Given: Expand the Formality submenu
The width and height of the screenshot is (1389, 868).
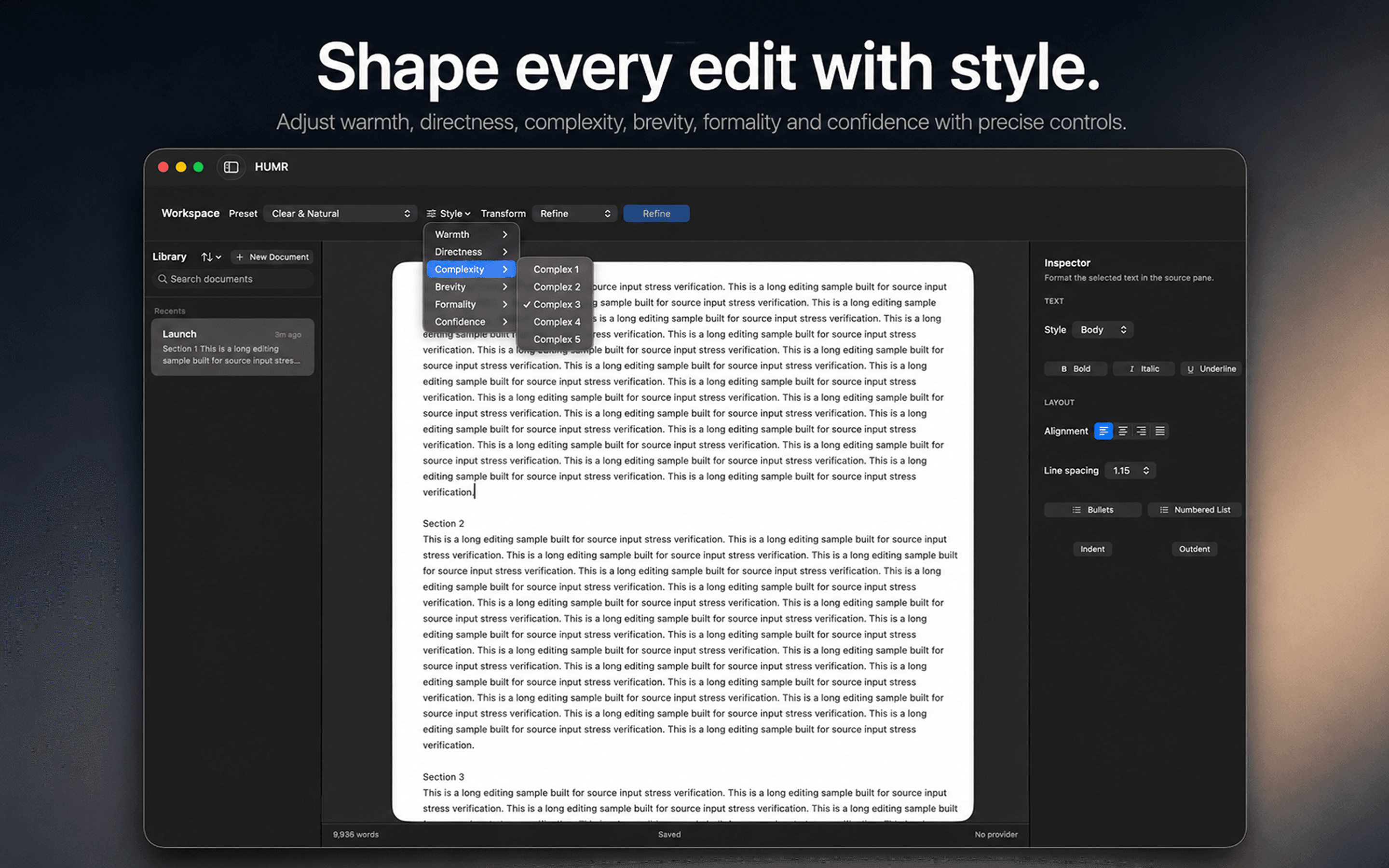Looking at the screenshot, I should pyautogui.click(x=471, y=304).
